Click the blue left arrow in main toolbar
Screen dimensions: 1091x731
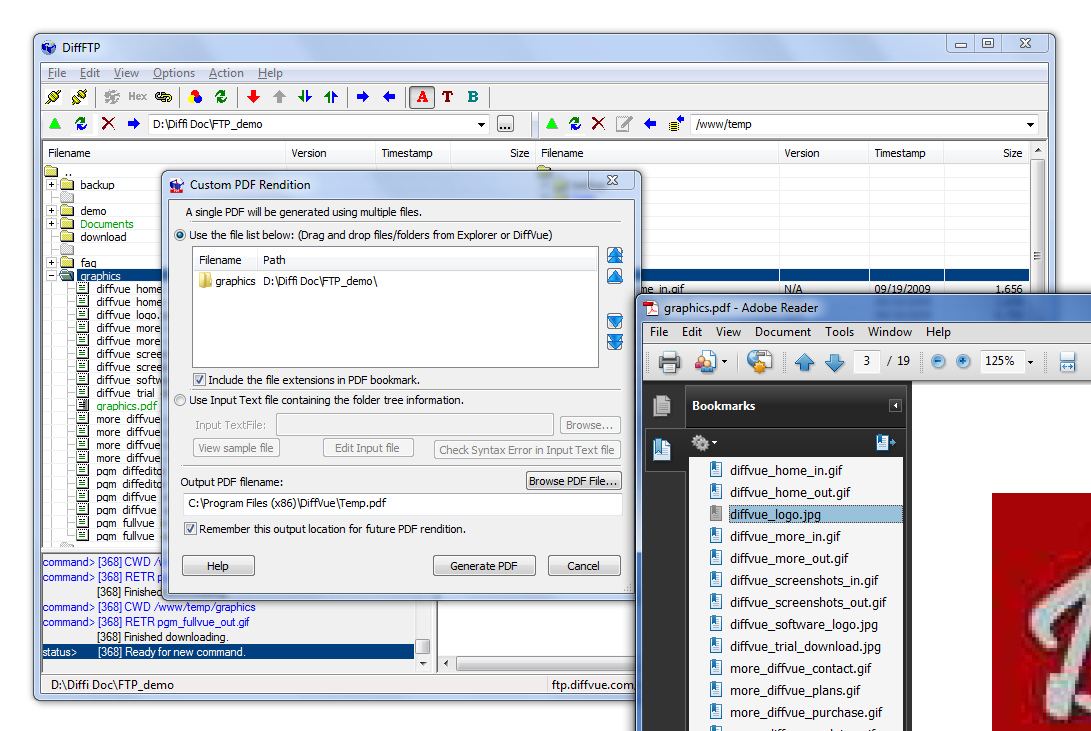(x=389, y=97)
